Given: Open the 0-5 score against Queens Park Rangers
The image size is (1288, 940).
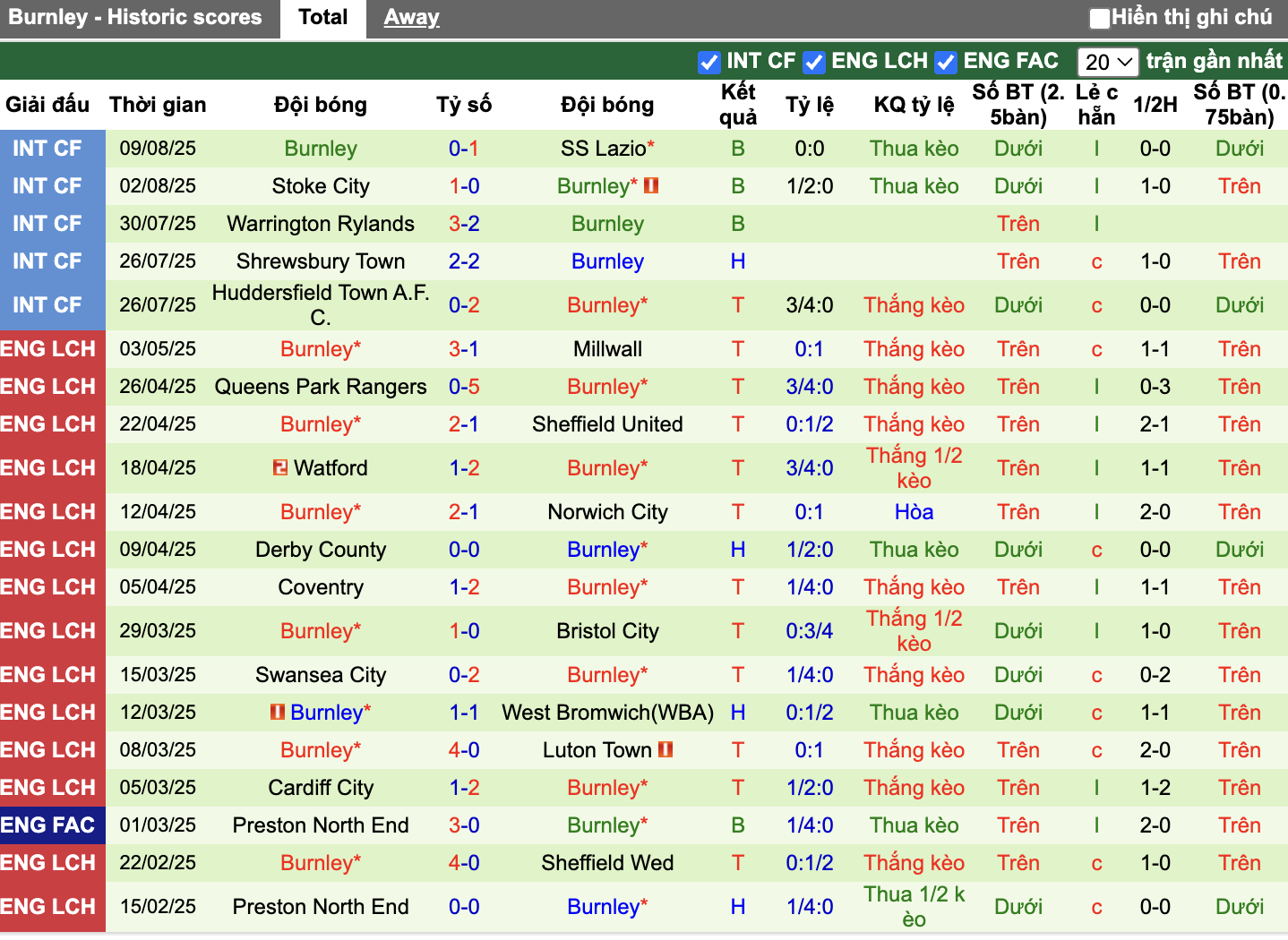Looking at the screenshot, I should [464, 387].
